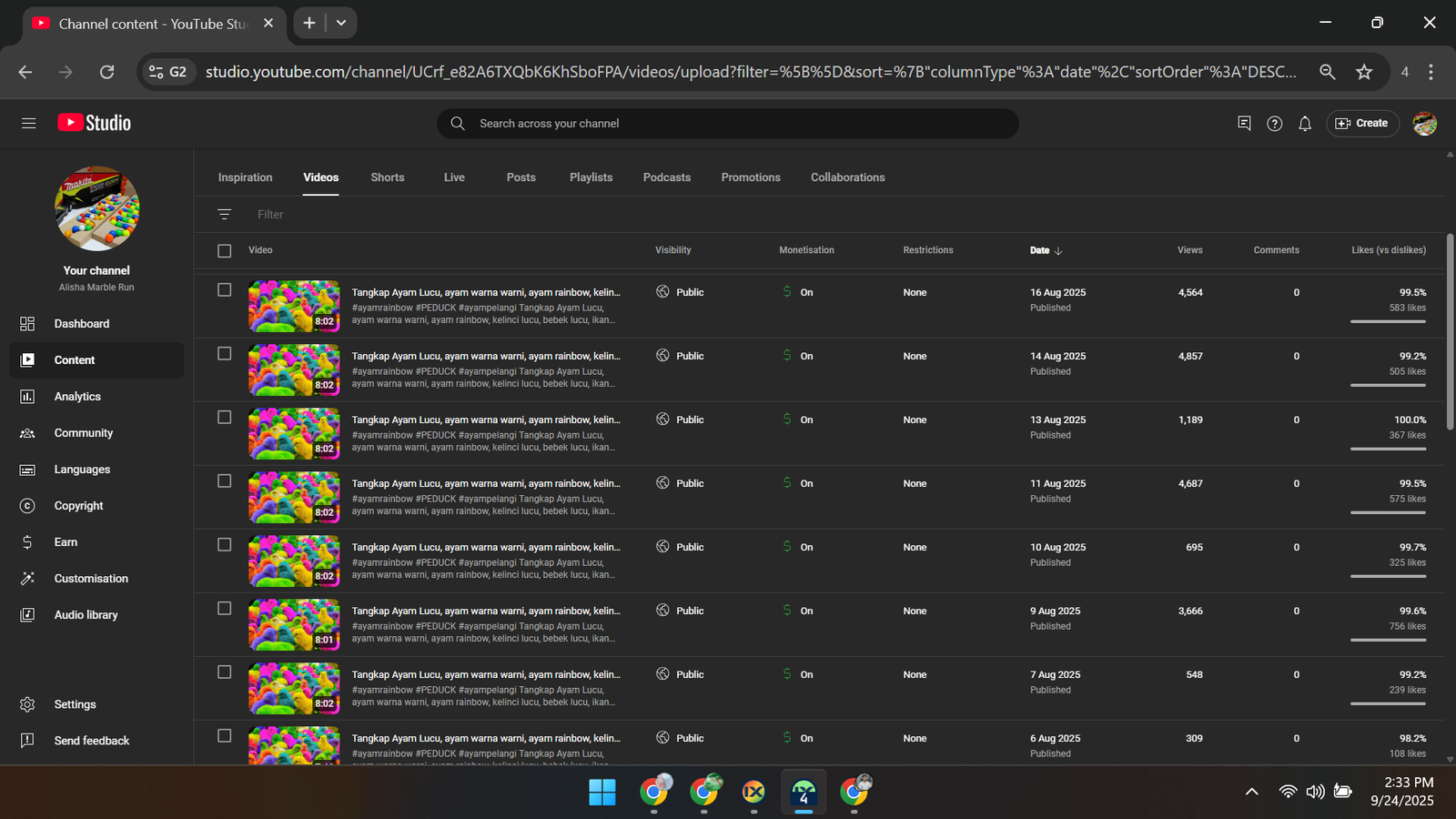
Task: Switch to the Playlists tab
Action: tap(591, 177)
